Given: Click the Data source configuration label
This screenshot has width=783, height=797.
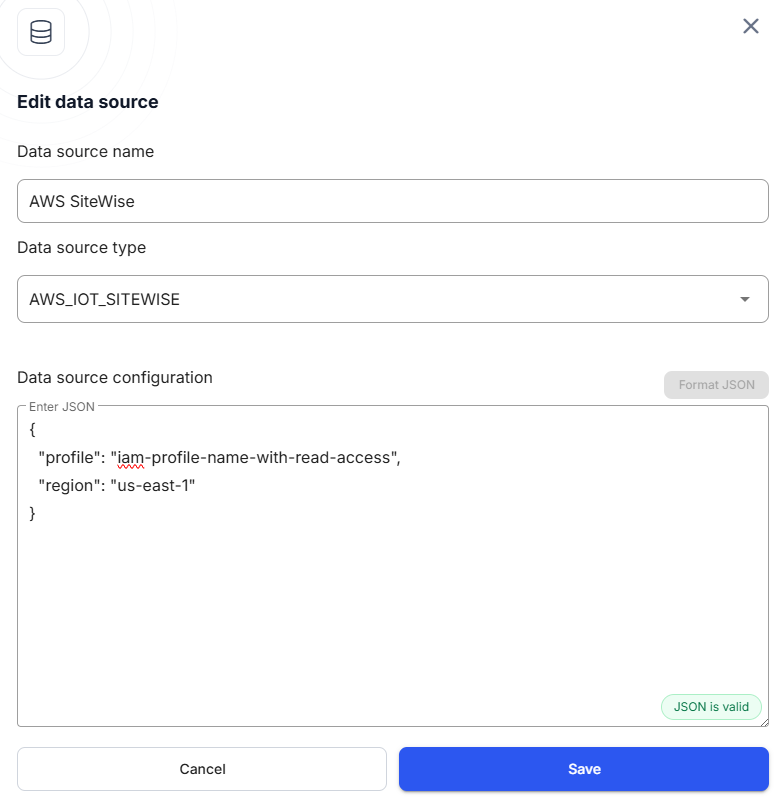Looking at the screenshot, I should [115, 378].
